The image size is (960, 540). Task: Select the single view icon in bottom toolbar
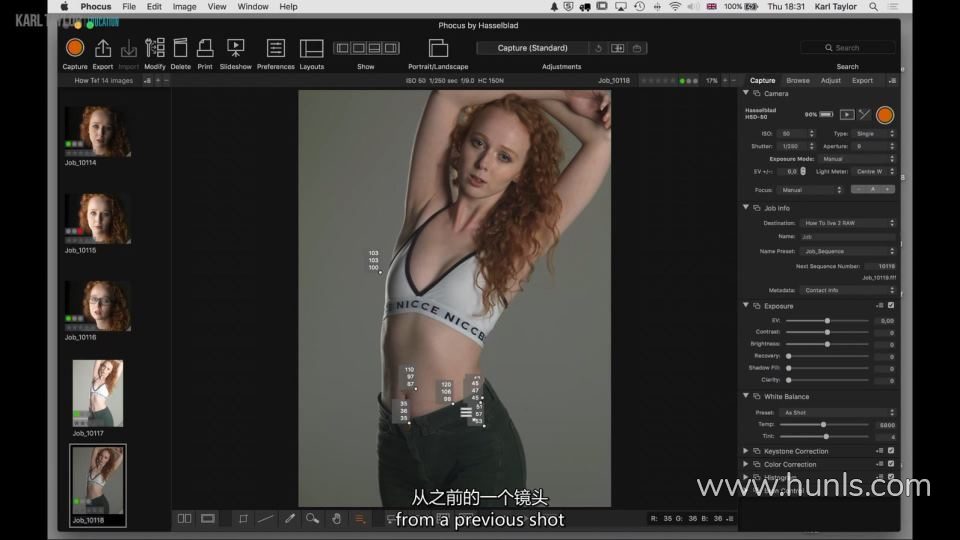[x=208, y=519]
